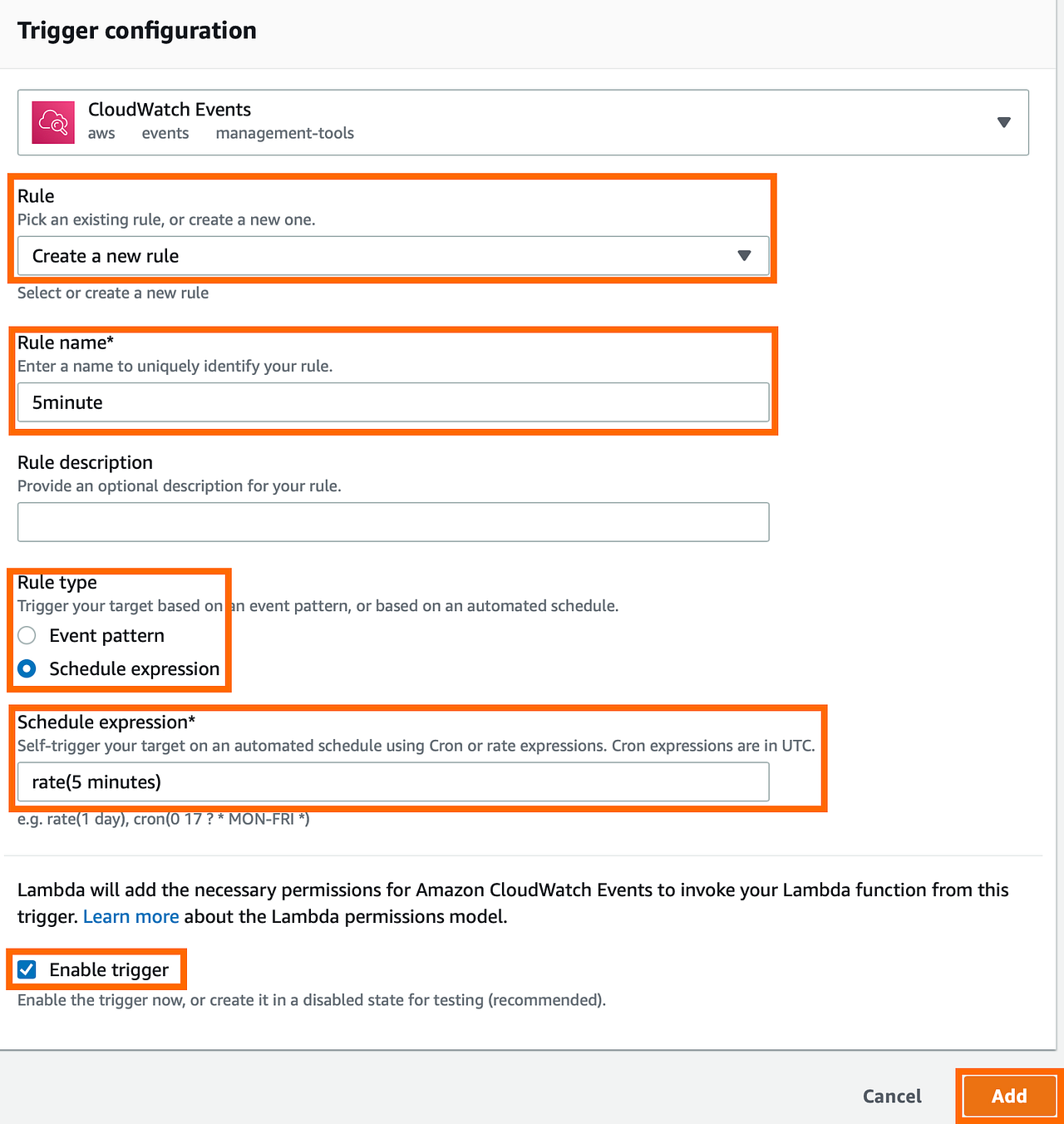Select the Schedule expression radio button
1064x1124 pixels.
(x=27, y=668)
